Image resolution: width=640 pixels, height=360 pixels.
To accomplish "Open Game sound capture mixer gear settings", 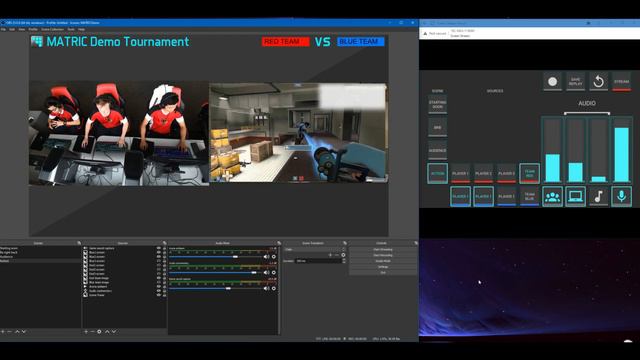I will [x=274, y=288].
